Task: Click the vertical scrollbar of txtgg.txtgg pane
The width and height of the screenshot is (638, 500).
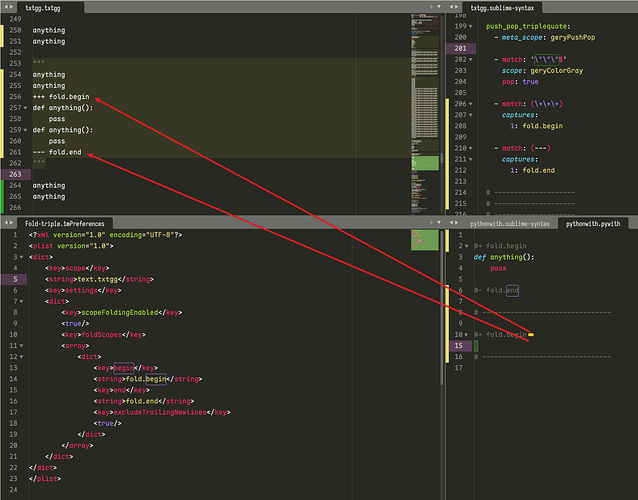Action: pos(442,159)
